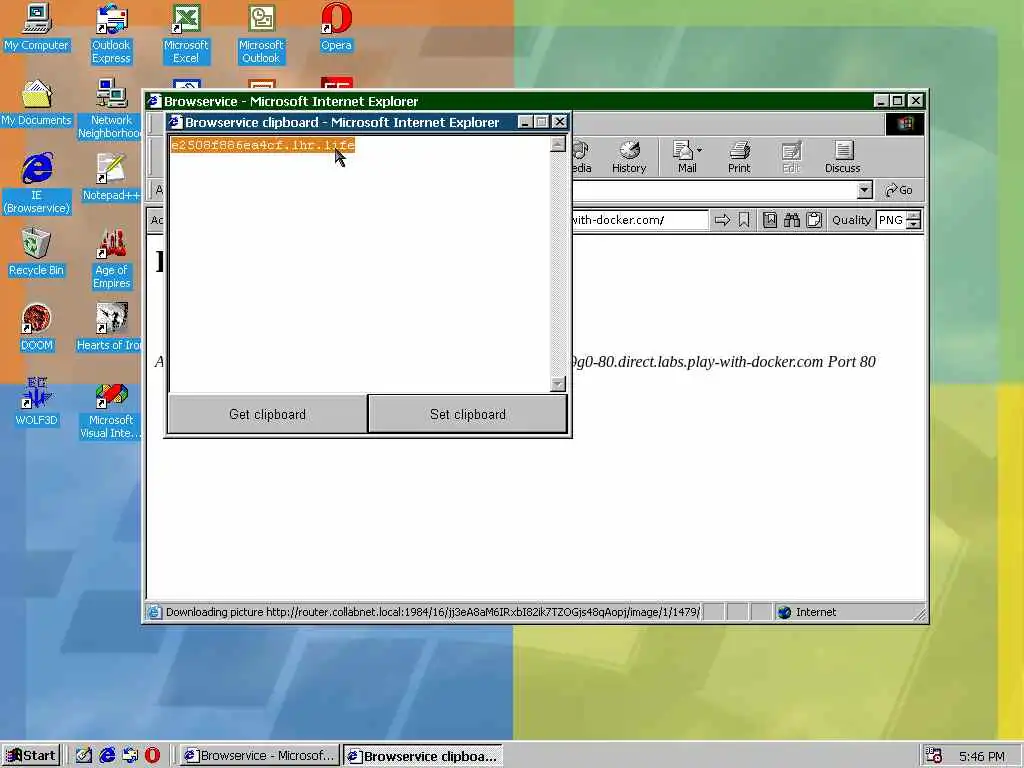Screen dimensions: 1024x768
Task: Switch to Browservice - Microsoft taskbar button
Action: [259, 756]
